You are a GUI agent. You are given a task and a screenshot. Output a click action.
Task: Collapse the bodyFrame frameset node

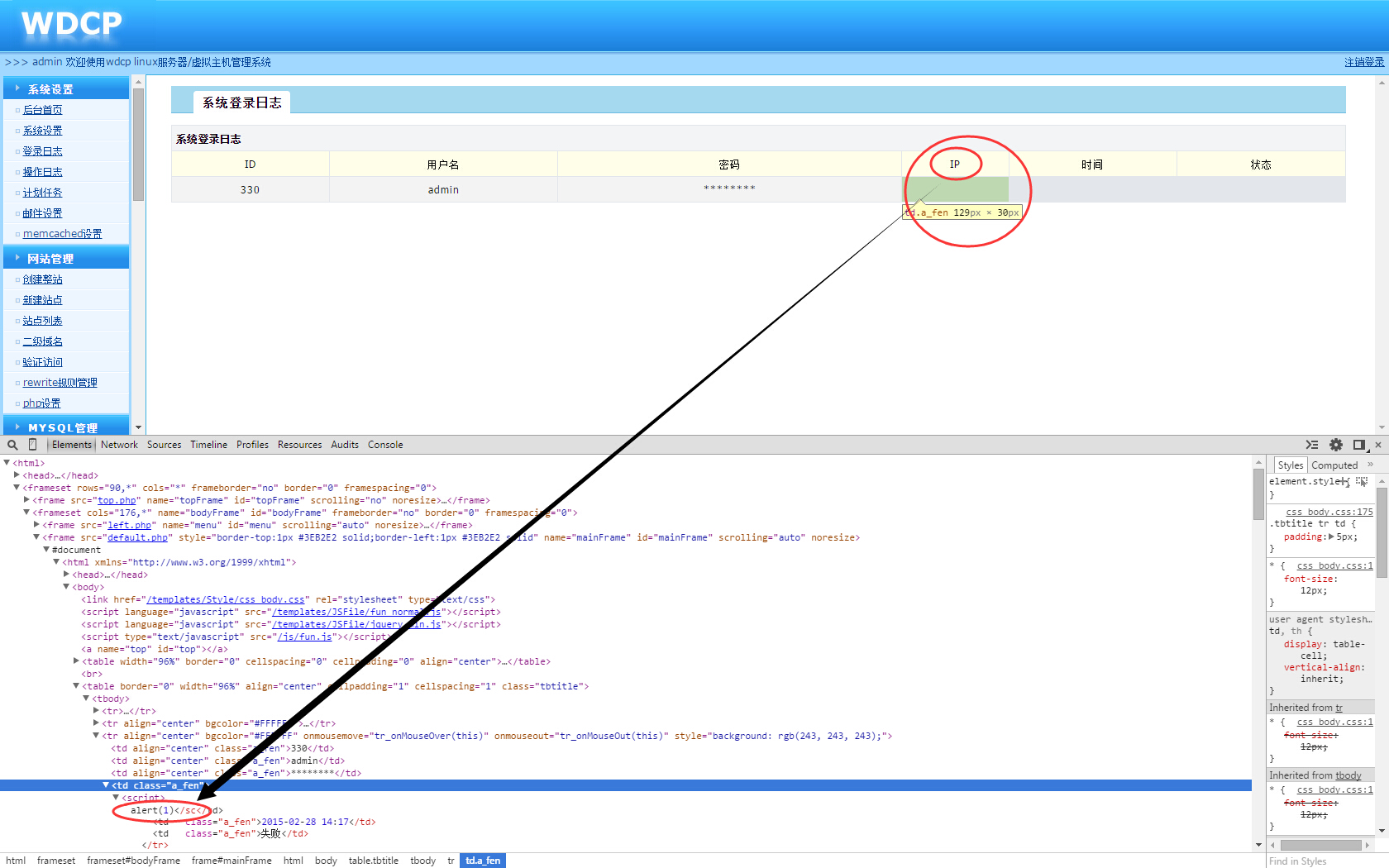tap(26, 513)
